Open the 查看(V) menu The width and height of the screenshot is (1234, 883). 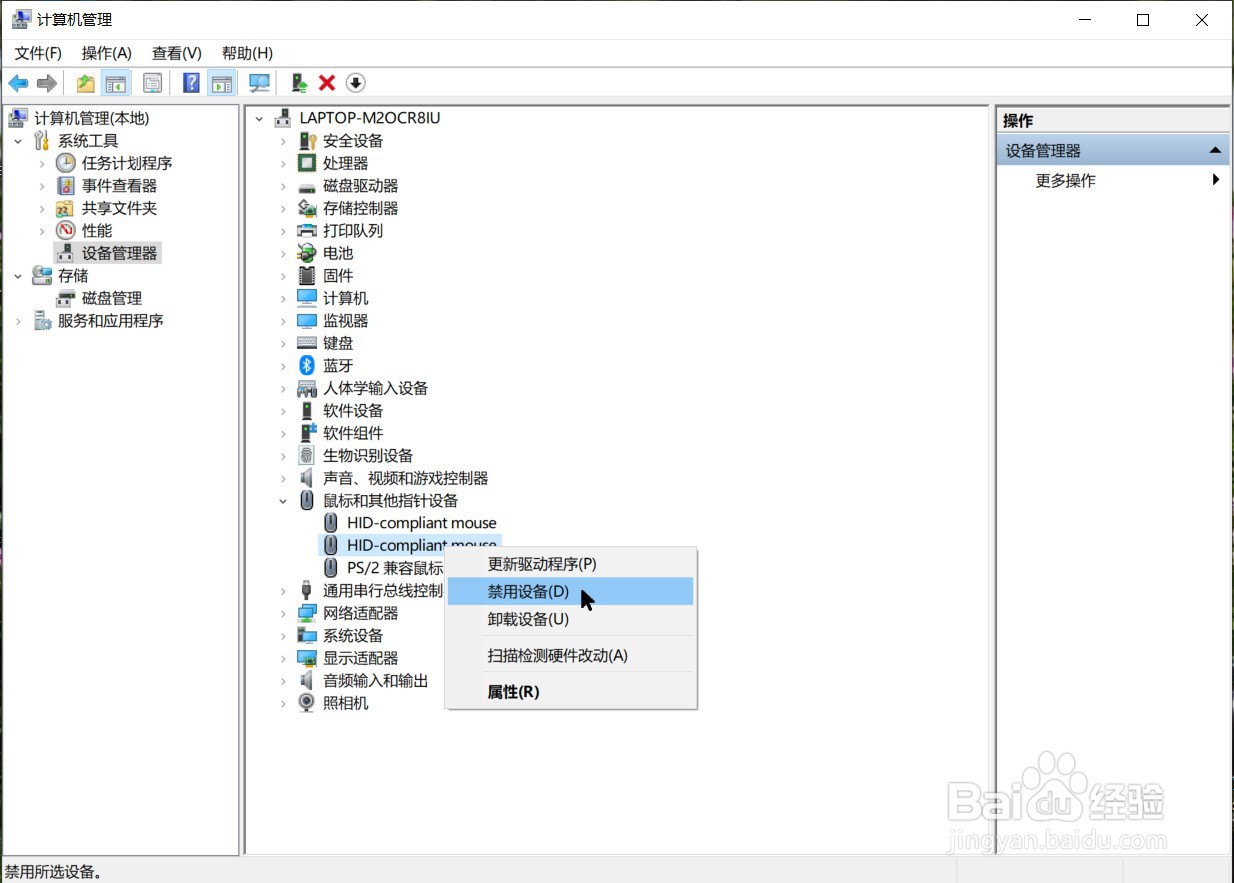coord(177,53)
